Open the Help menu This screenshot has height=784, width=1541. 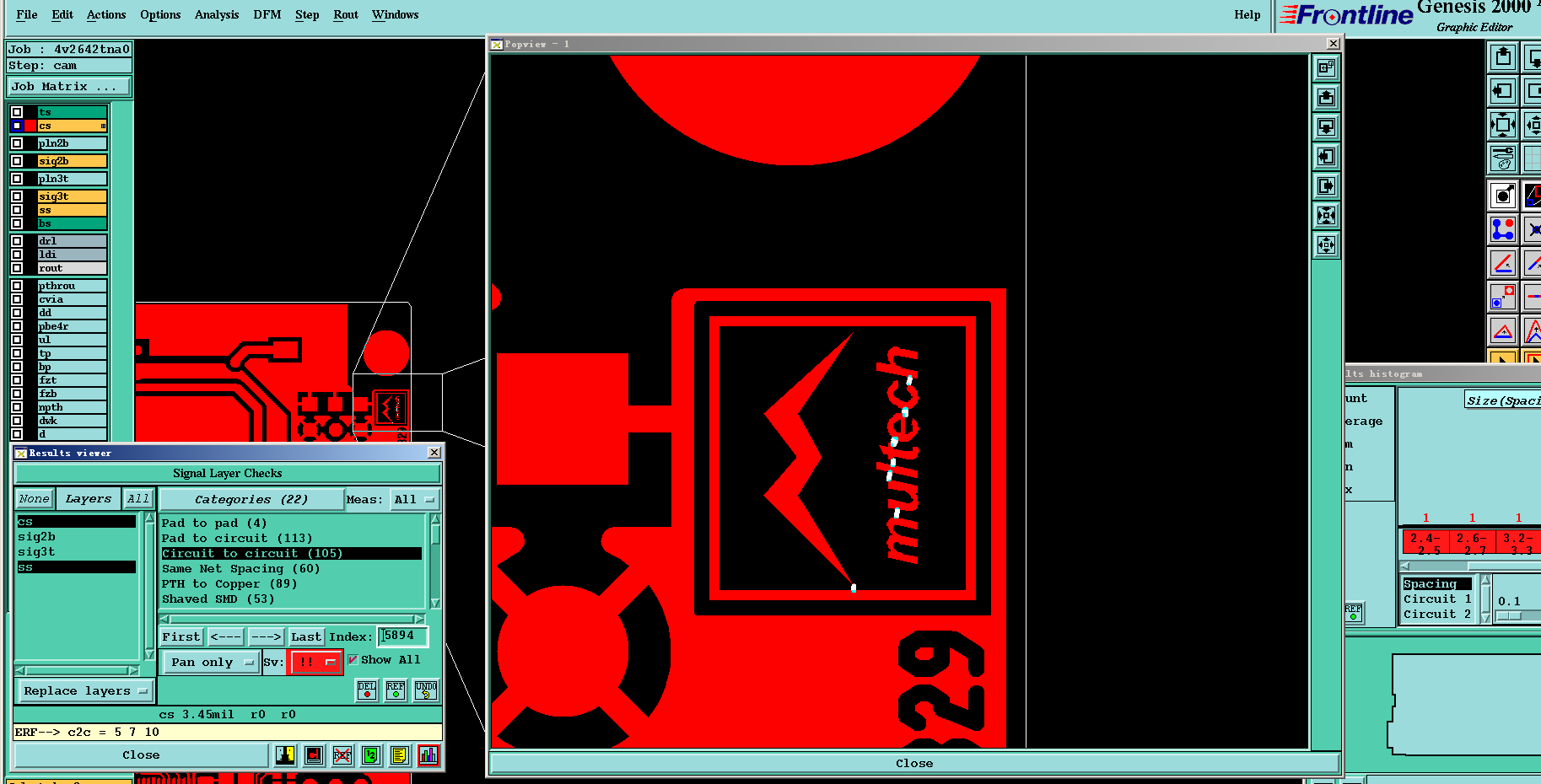pos(1247,14)
